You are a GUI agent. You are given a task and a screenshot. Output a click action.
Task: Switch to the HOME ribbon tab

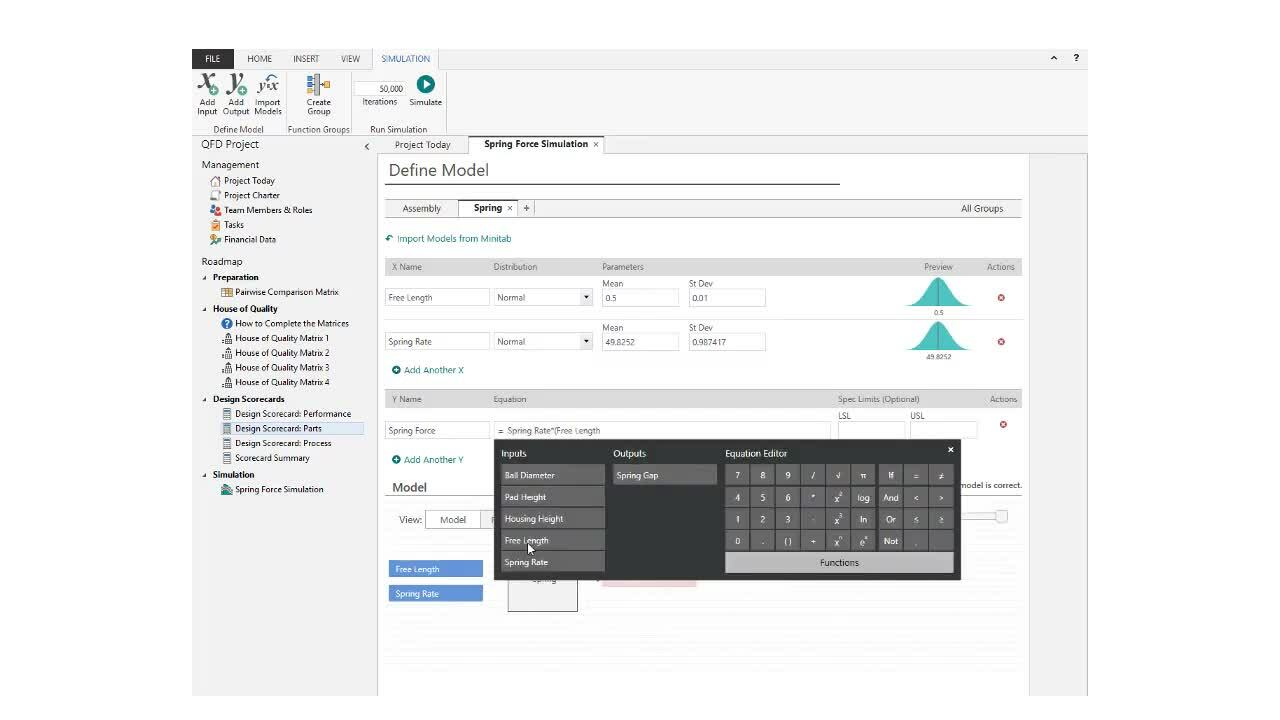pyautogui.click(x=259, y=59)
